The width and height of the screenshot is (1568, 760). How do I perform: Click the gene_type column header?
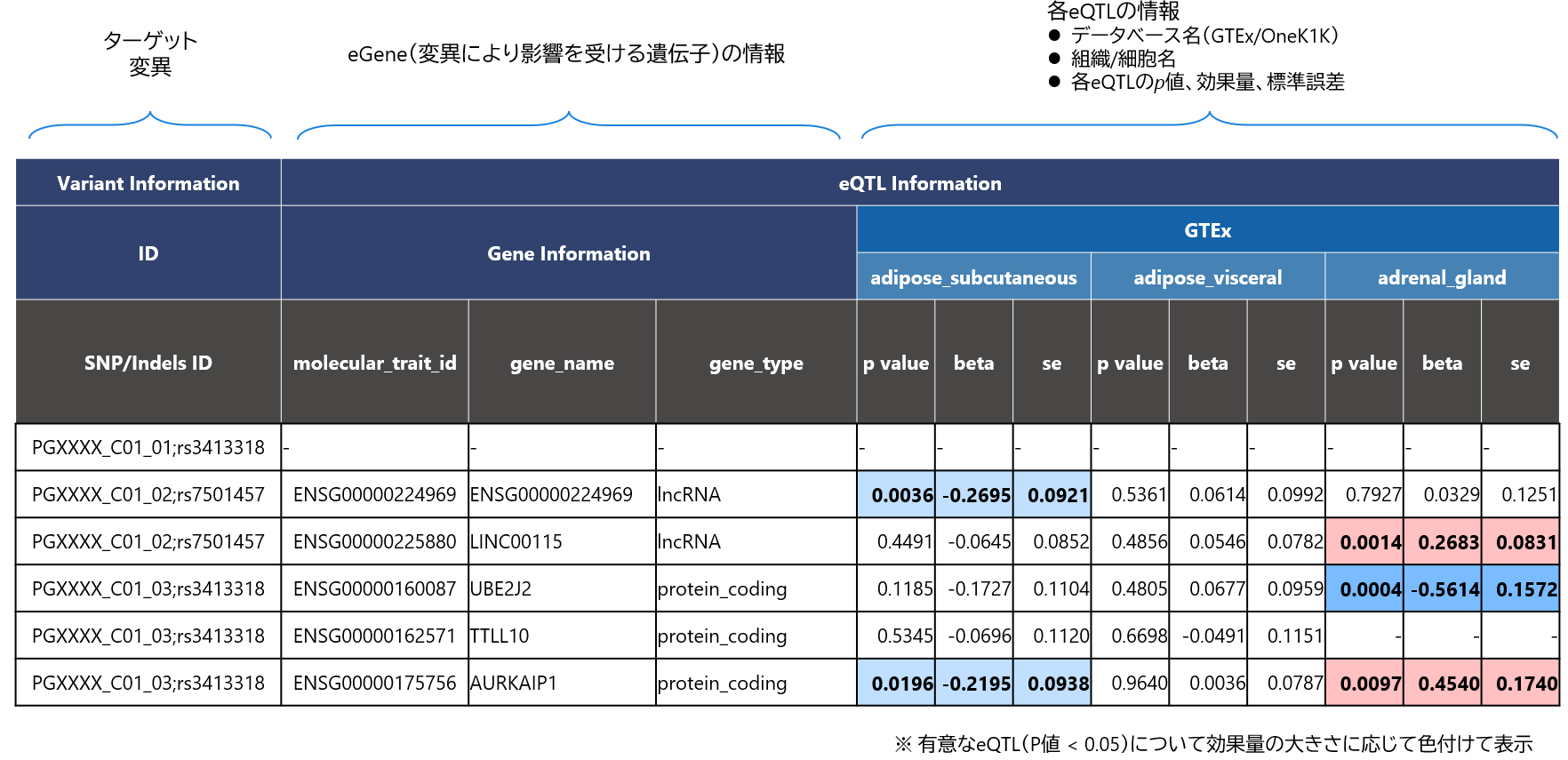click(756, 363)
